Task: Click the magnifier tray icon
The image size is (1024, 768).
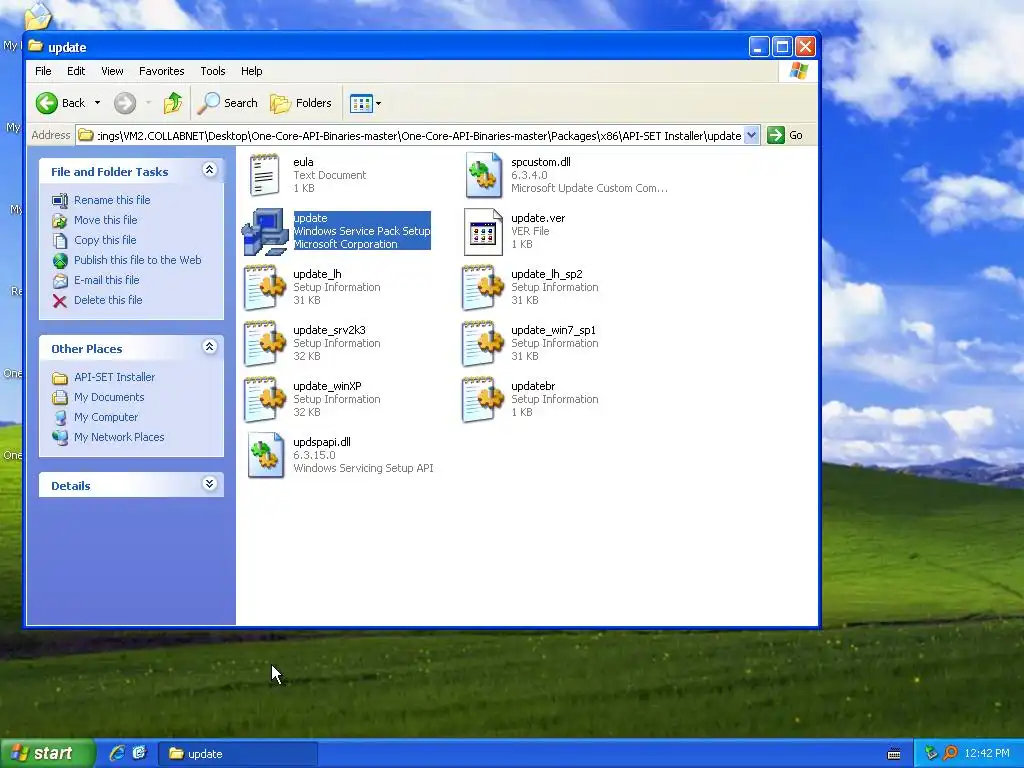Action: pyautogui.click(x=950, y=754)
